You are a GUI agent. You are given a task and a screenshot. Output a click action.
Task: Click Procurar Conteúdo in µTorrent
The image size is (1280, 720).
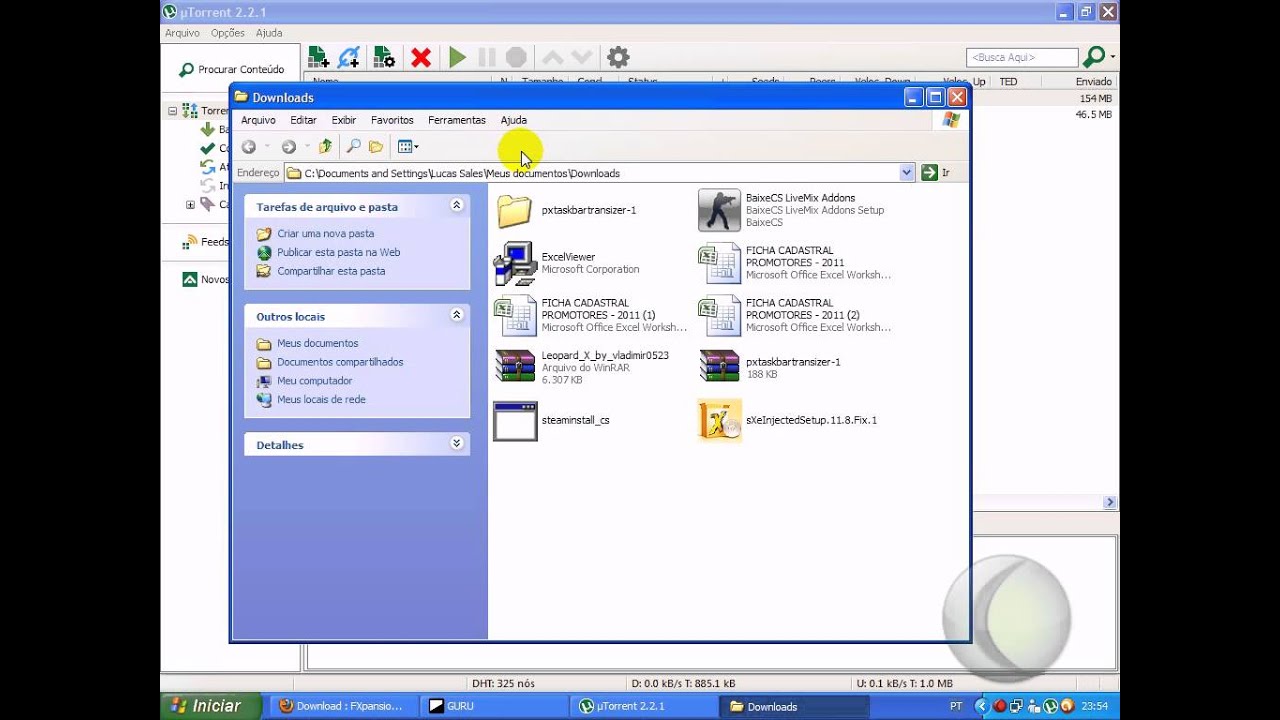click(x=232, y=70)
